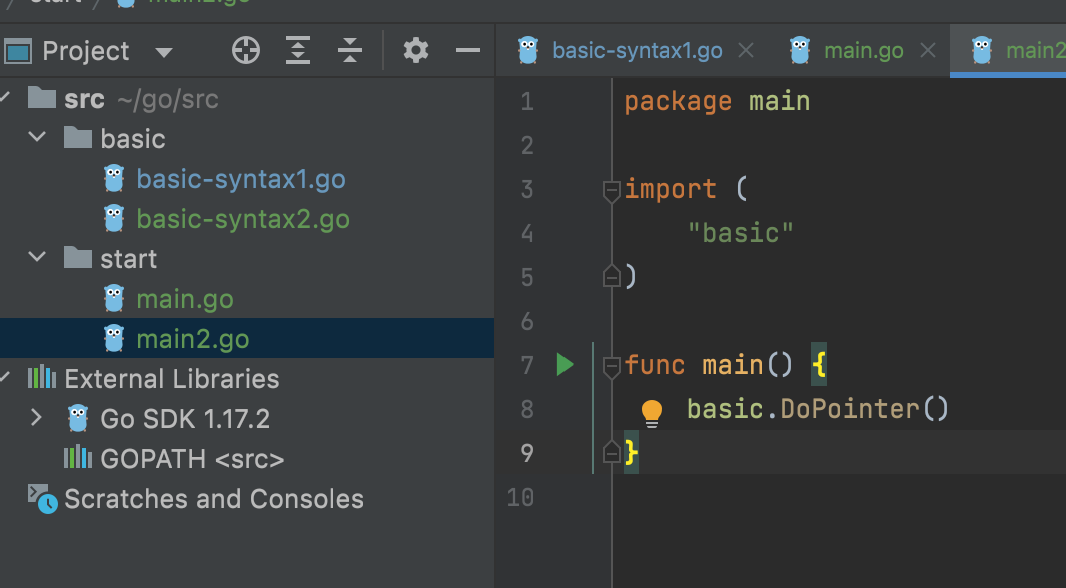
Task: Click the Go SDK 1.17.2 gopher icon
Action: [78, 419]
